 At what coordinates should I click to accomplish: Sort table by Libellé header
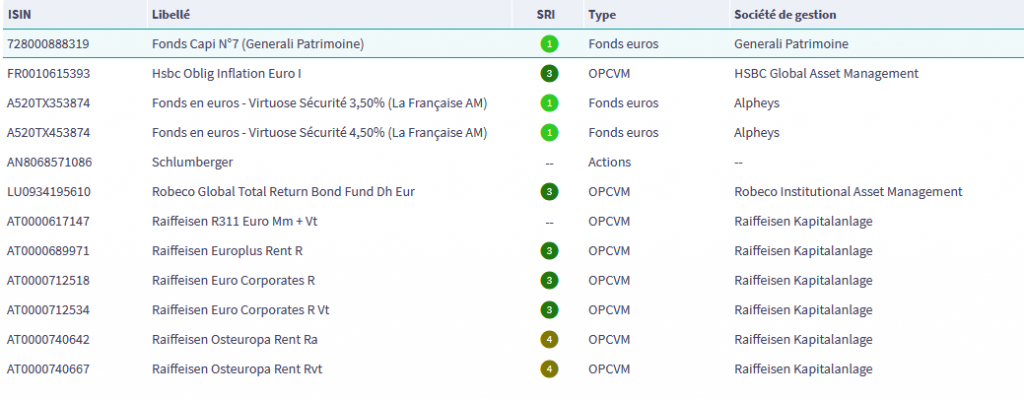(x=171, y=15)
